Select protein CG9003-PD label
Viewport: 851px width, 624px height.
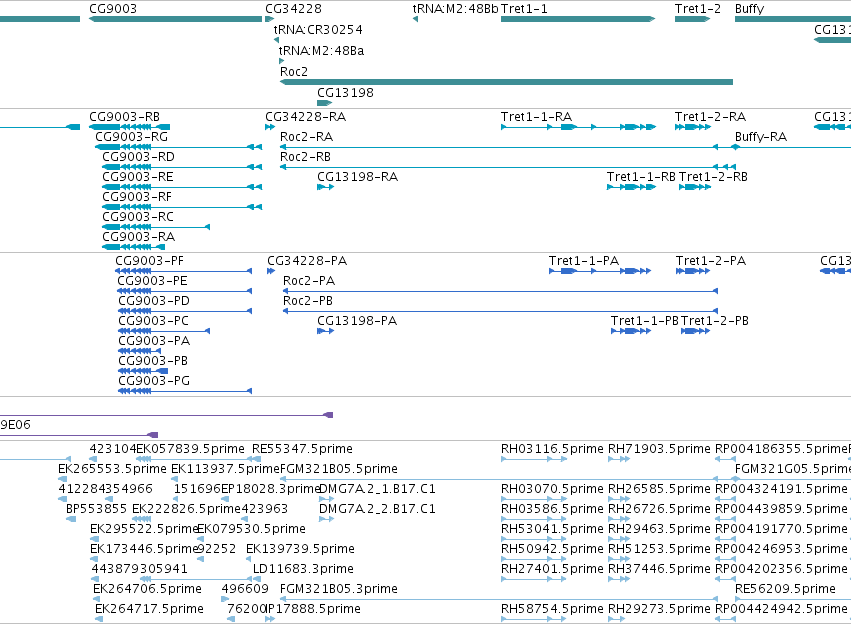pyautogui.click(x=154, y=301)
